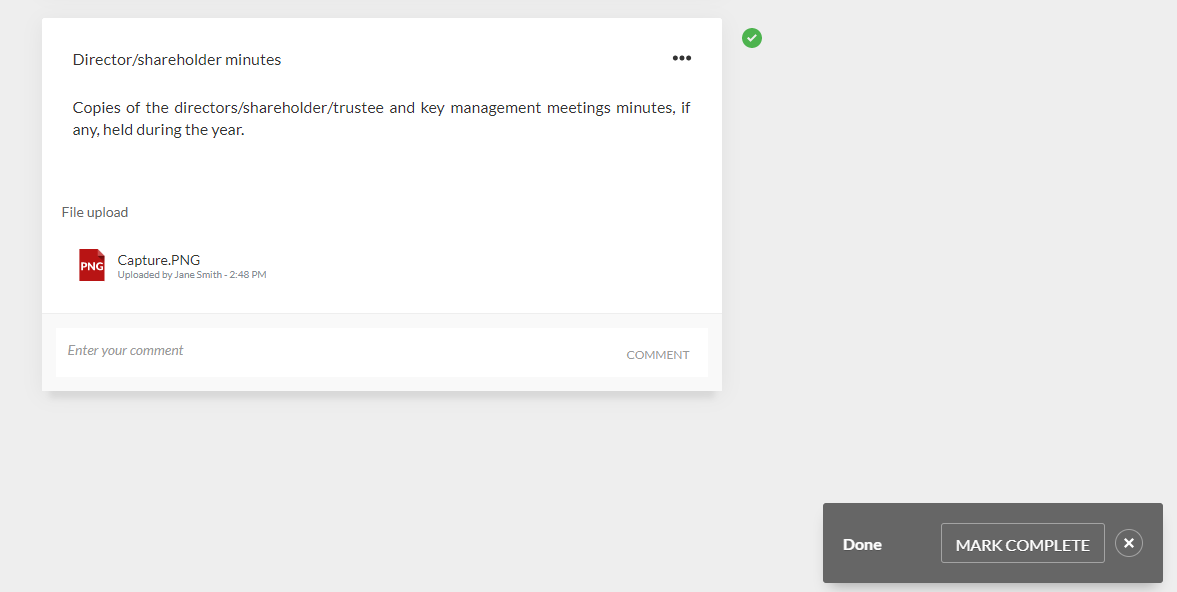The height and width of the screenshot is (592, 1177).
Task: Click the word 'directors' in the description
Action: coord(205,108)
